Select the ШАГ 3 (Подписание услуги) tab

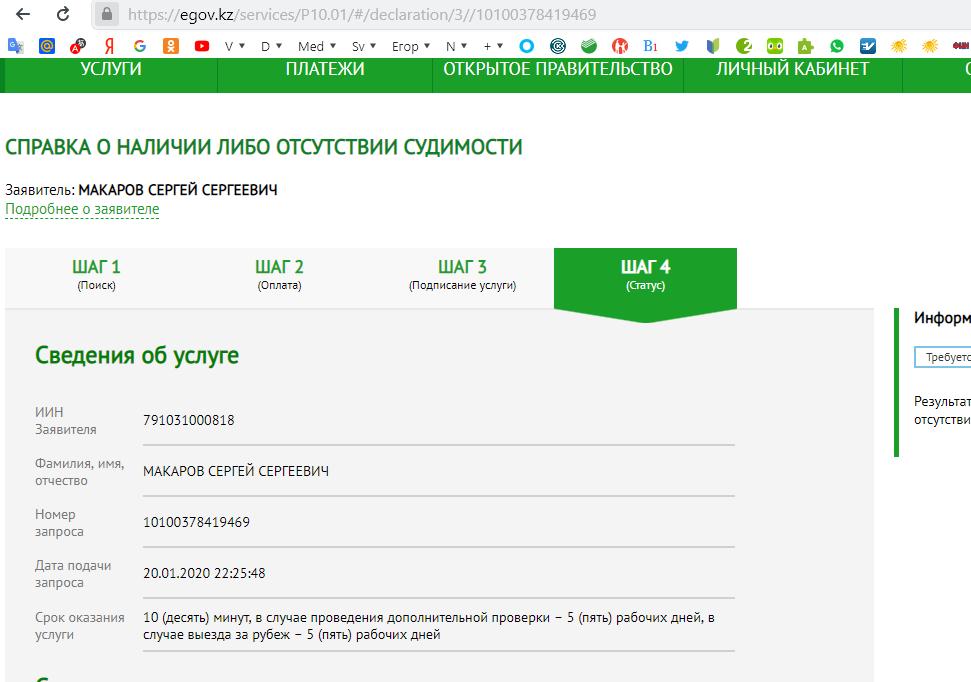click(462, 275)
